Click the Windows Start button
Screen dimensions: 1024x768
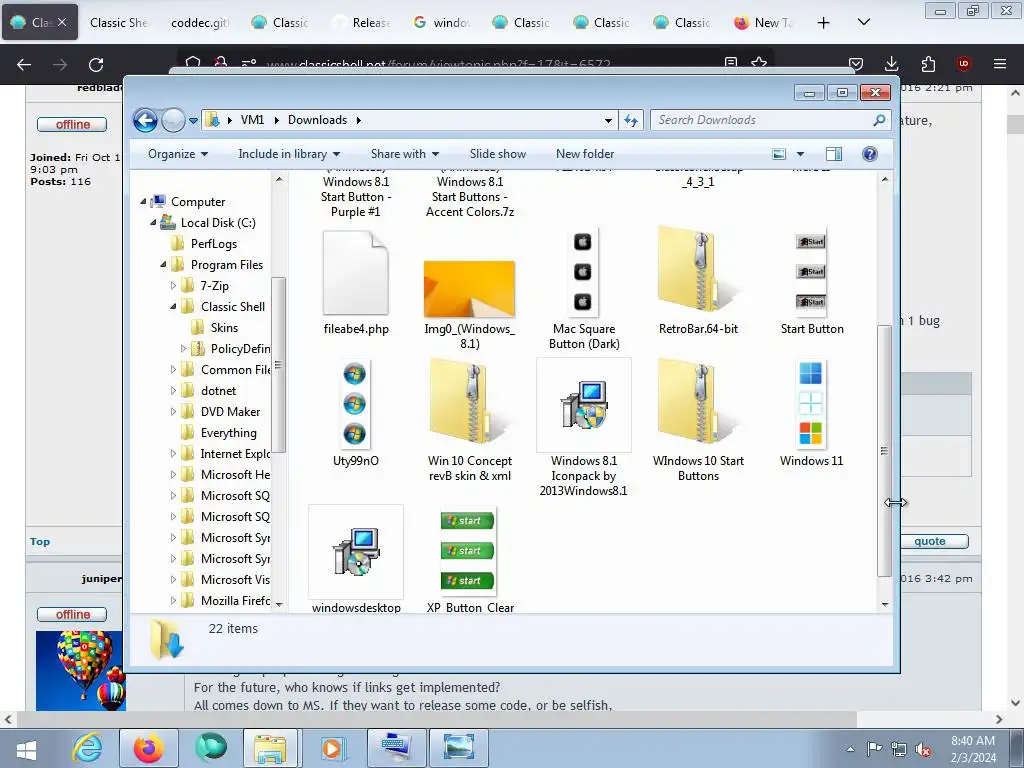click(x=26, y=748)
